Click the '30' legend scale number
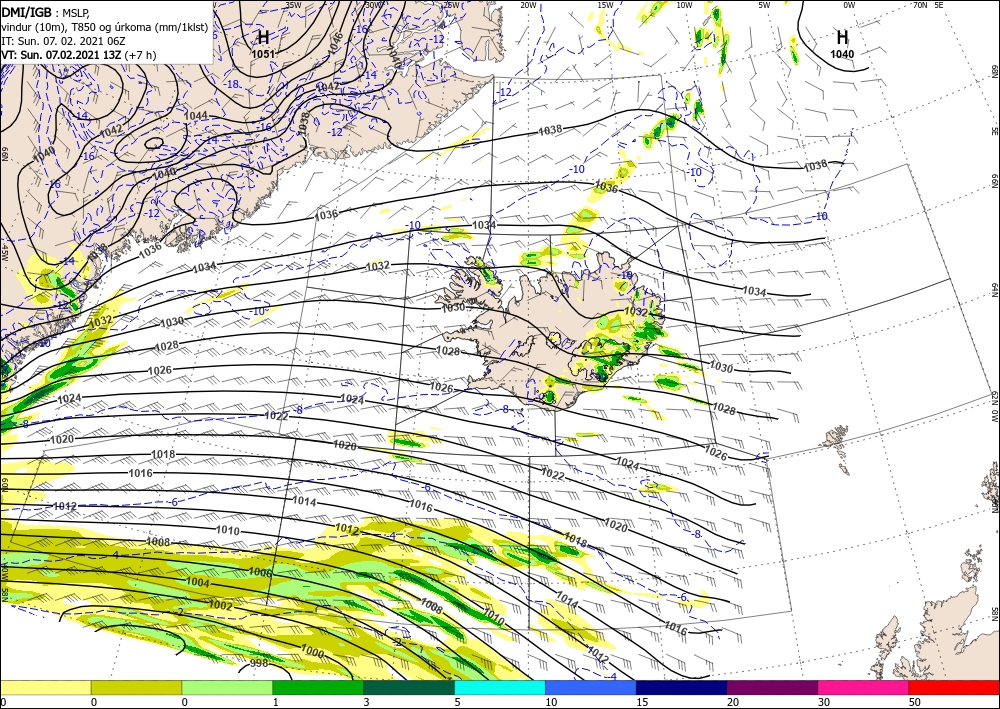The height and width of the screenshot is (709, 1000). pos(824,702)
